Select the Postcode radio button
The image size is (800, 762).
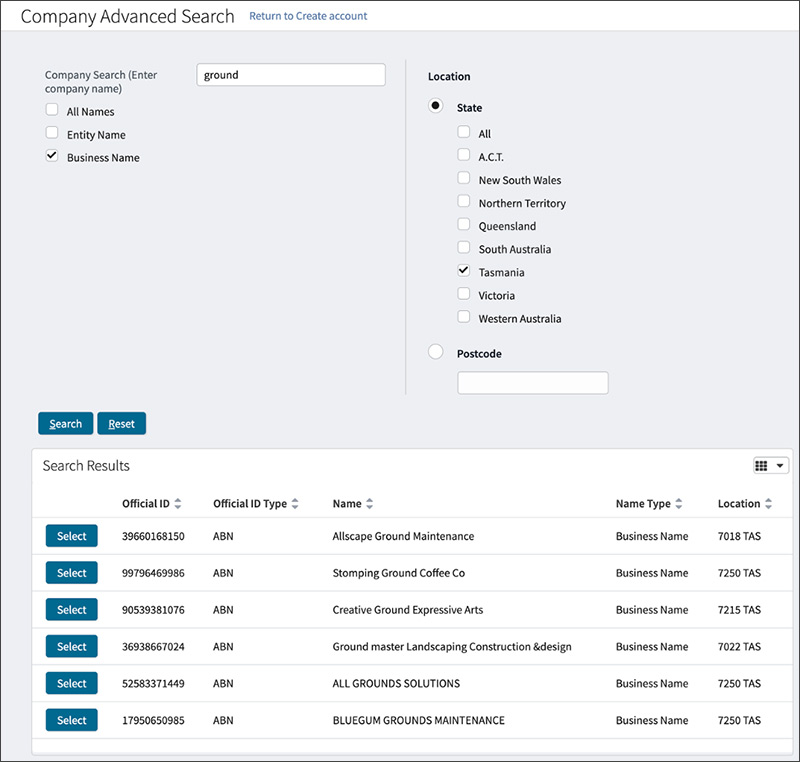point(435,352)
